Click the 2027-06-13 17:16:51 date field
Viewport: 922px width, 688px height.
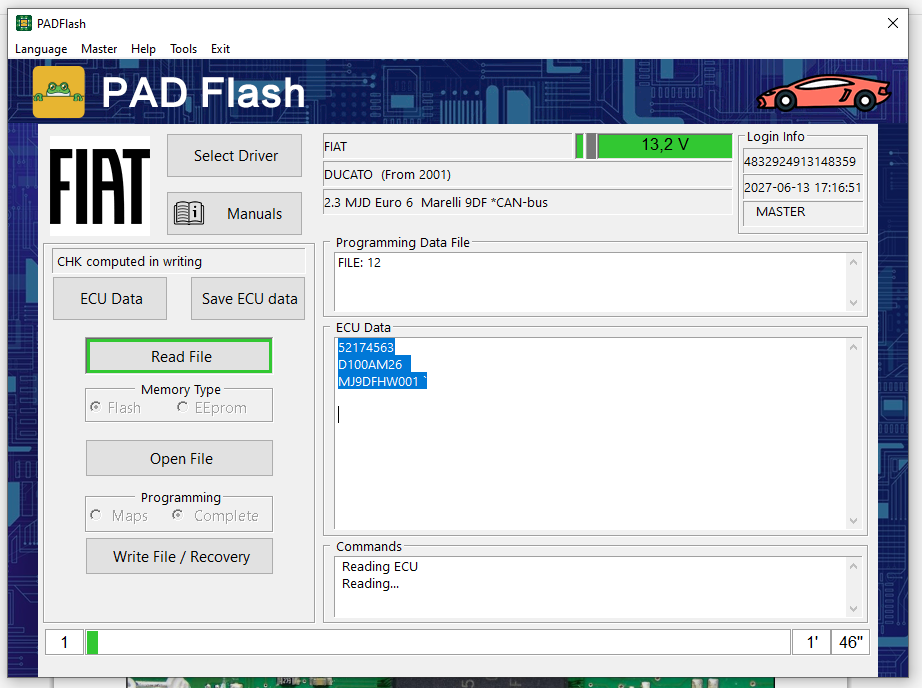(802, 188)
